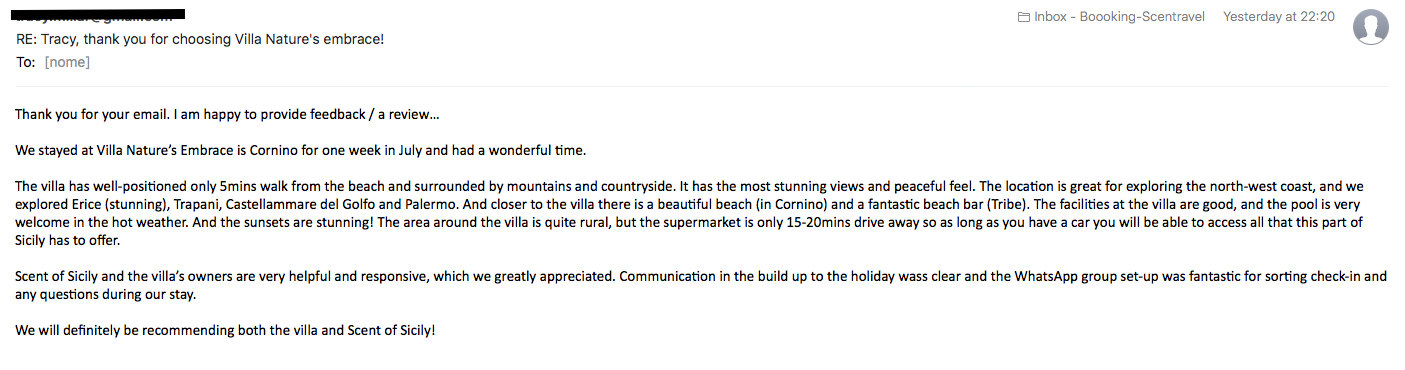1405x370 pixels.
Task: Click the mailbox folder icon beside Inbox
Action: click(x=1023, y=17)
